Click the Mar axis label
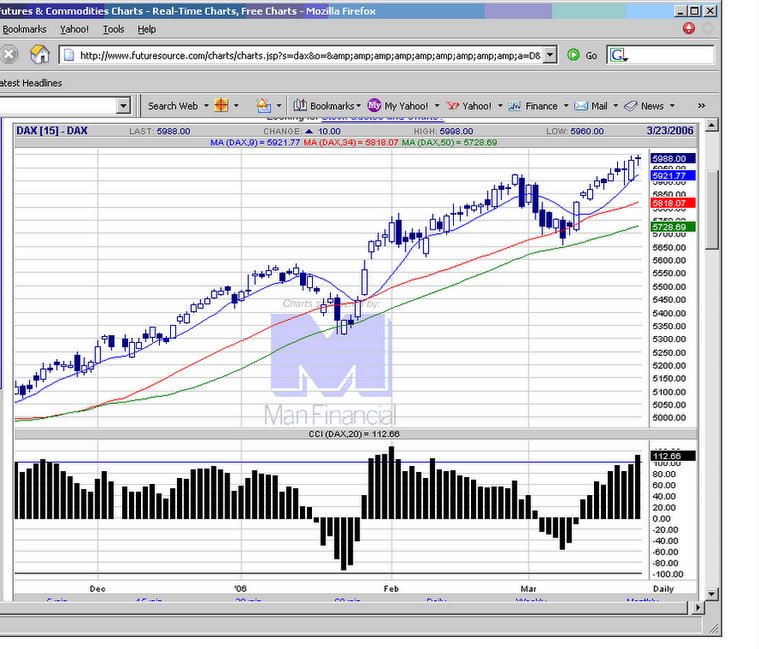The image size is (759, 649). point(529,589)
